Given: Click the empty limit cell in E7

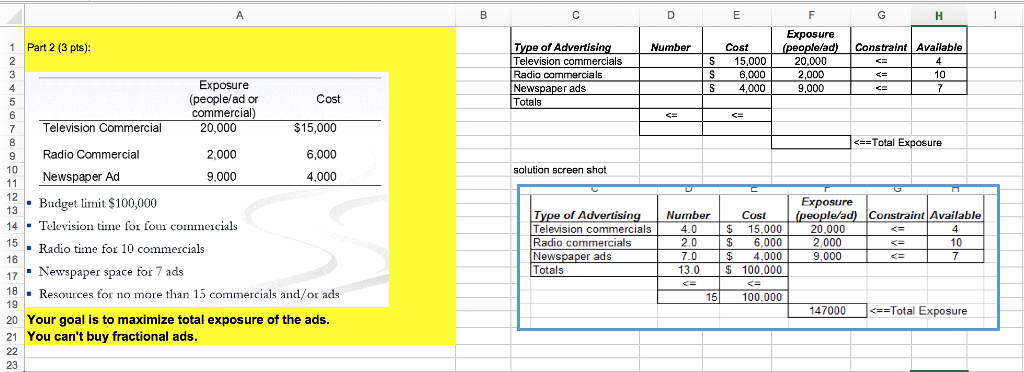Looking at the screenshot, I should tap(737, 129).
